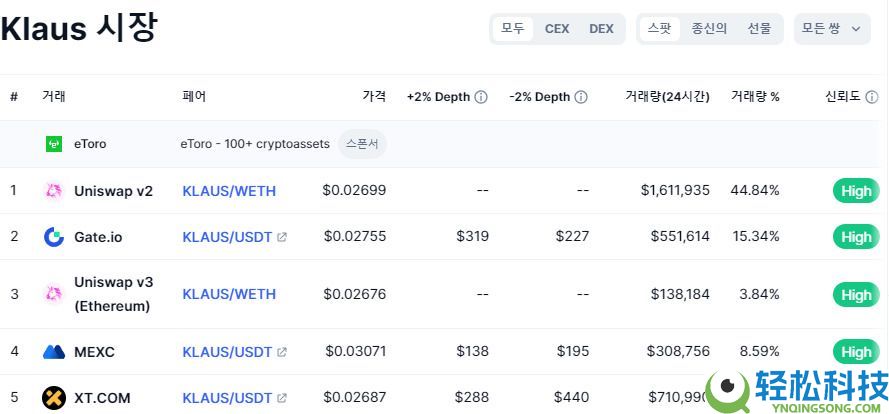Open the MEXC KLAUS/USDT pair link
The width and height of the screenshot is (889, 414).
tap(227, 352)
